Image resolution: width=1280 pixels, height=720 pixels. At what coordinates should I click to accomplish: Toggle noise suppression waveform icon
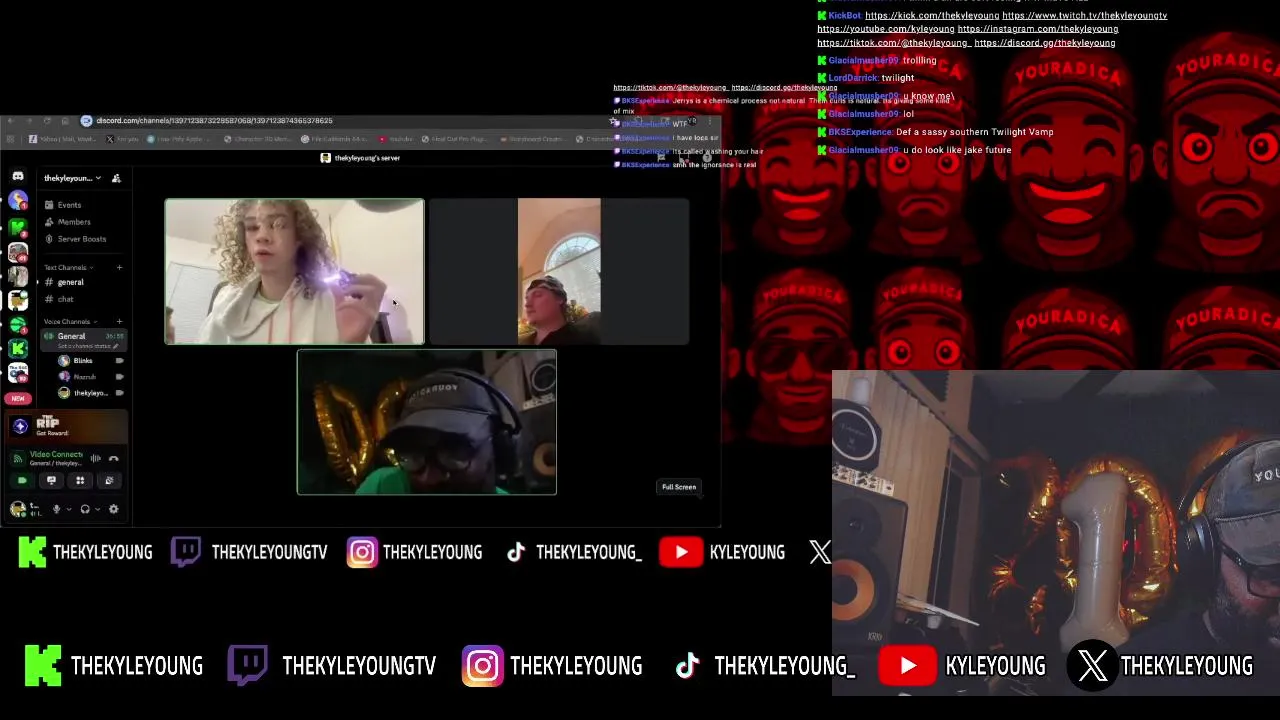[96, 458]
